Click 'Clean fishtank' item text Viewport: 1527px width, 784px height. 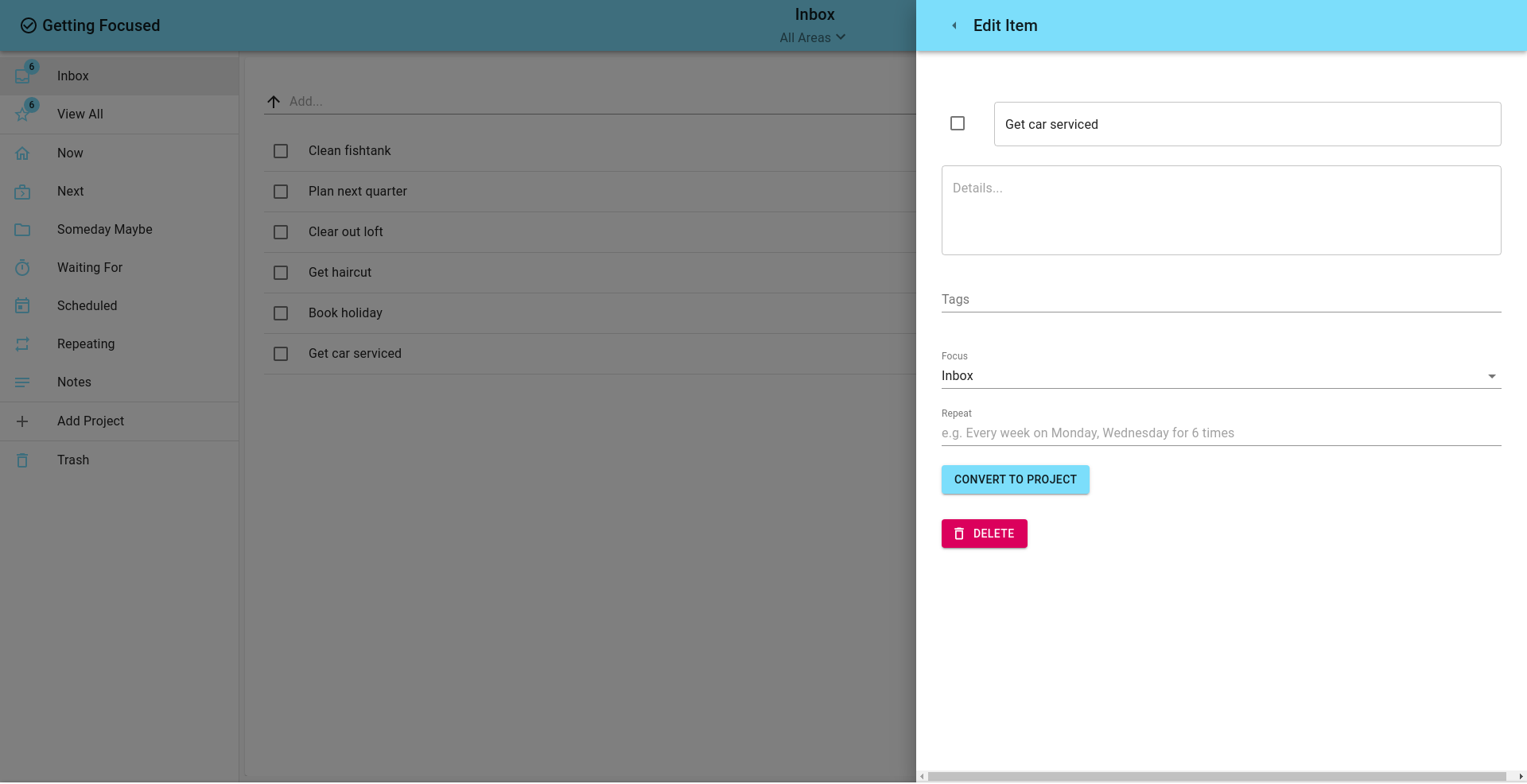click(x=350, y=151)
